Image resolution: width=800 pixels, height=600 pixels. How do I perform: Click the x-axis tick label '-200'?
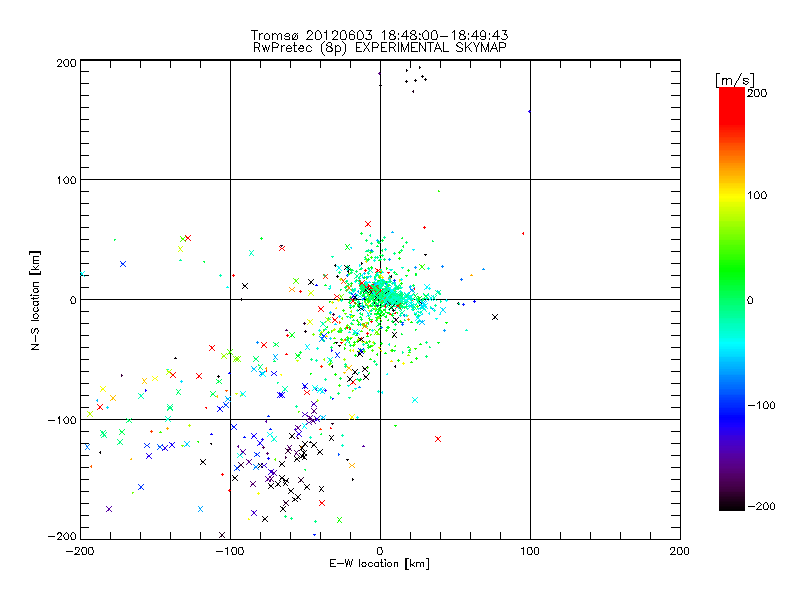pos(80,551)
